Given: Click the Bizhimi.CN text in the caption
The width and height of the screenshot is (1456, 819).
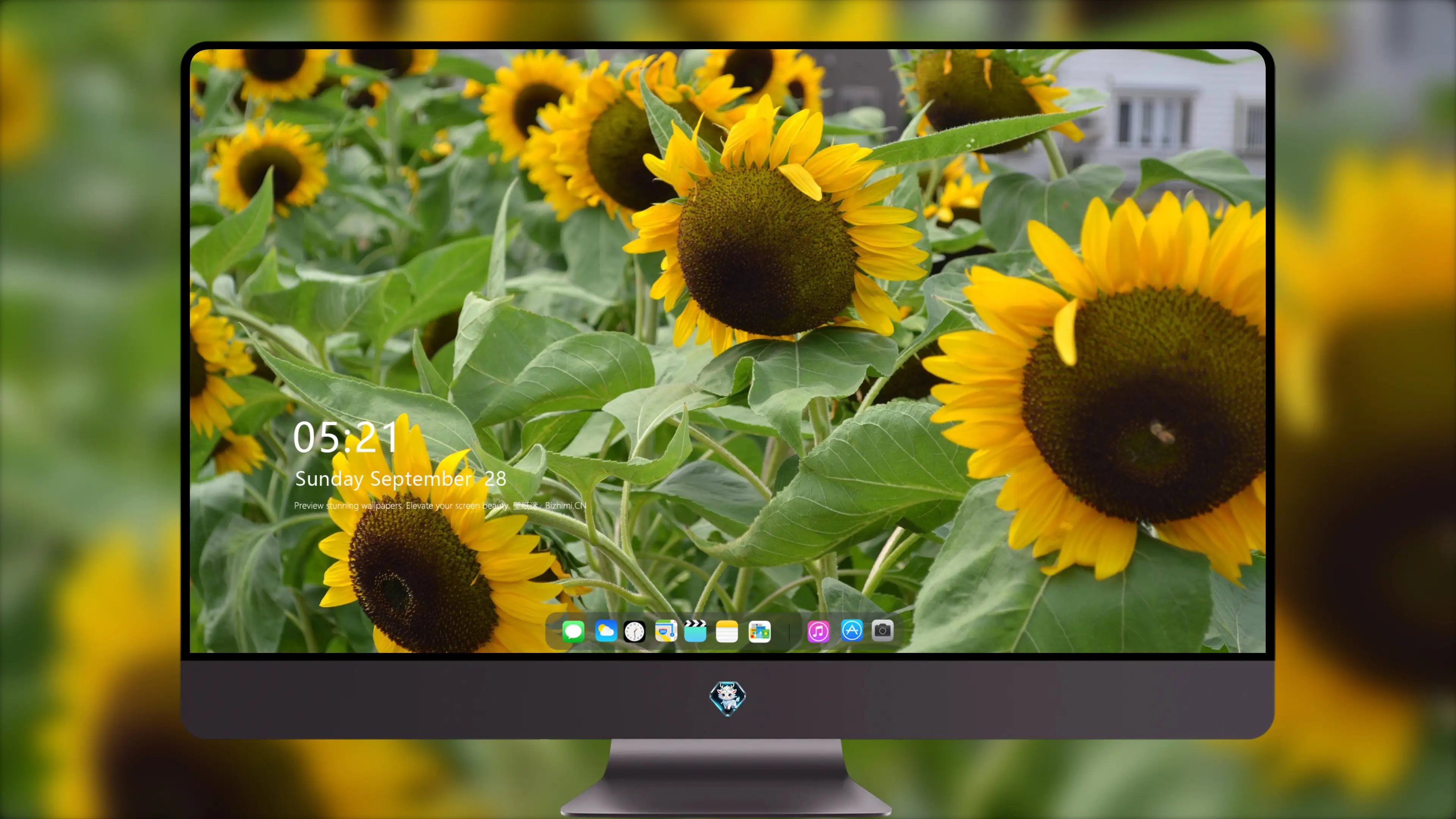Looking at the screenshot, I should (566, 505).
